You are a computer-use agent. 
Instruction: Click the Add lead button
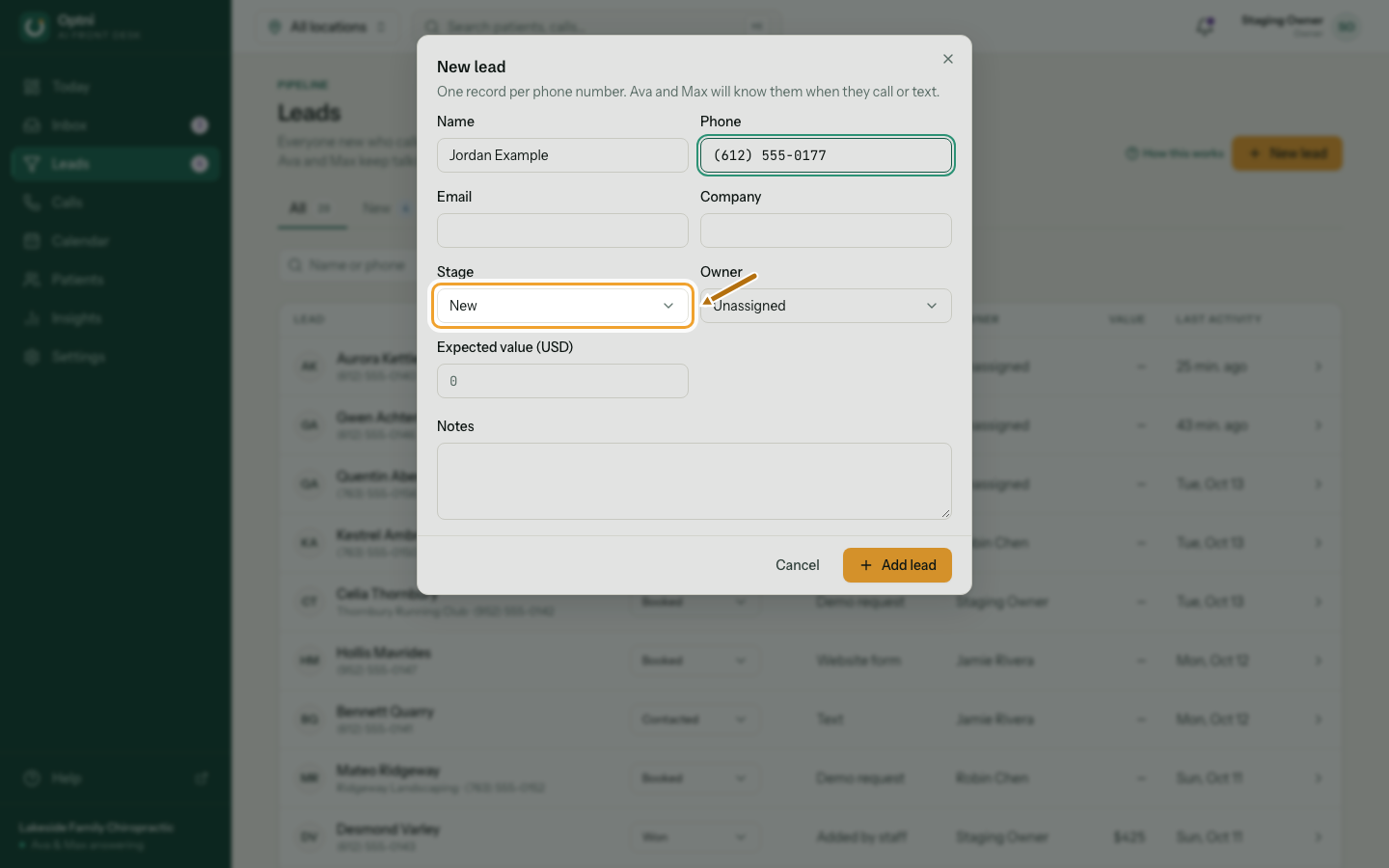point(897,565)
